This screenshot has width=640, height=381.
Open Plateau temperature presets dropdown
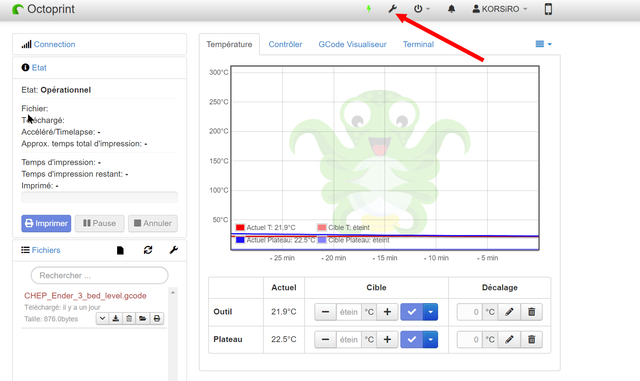point(431,339)
